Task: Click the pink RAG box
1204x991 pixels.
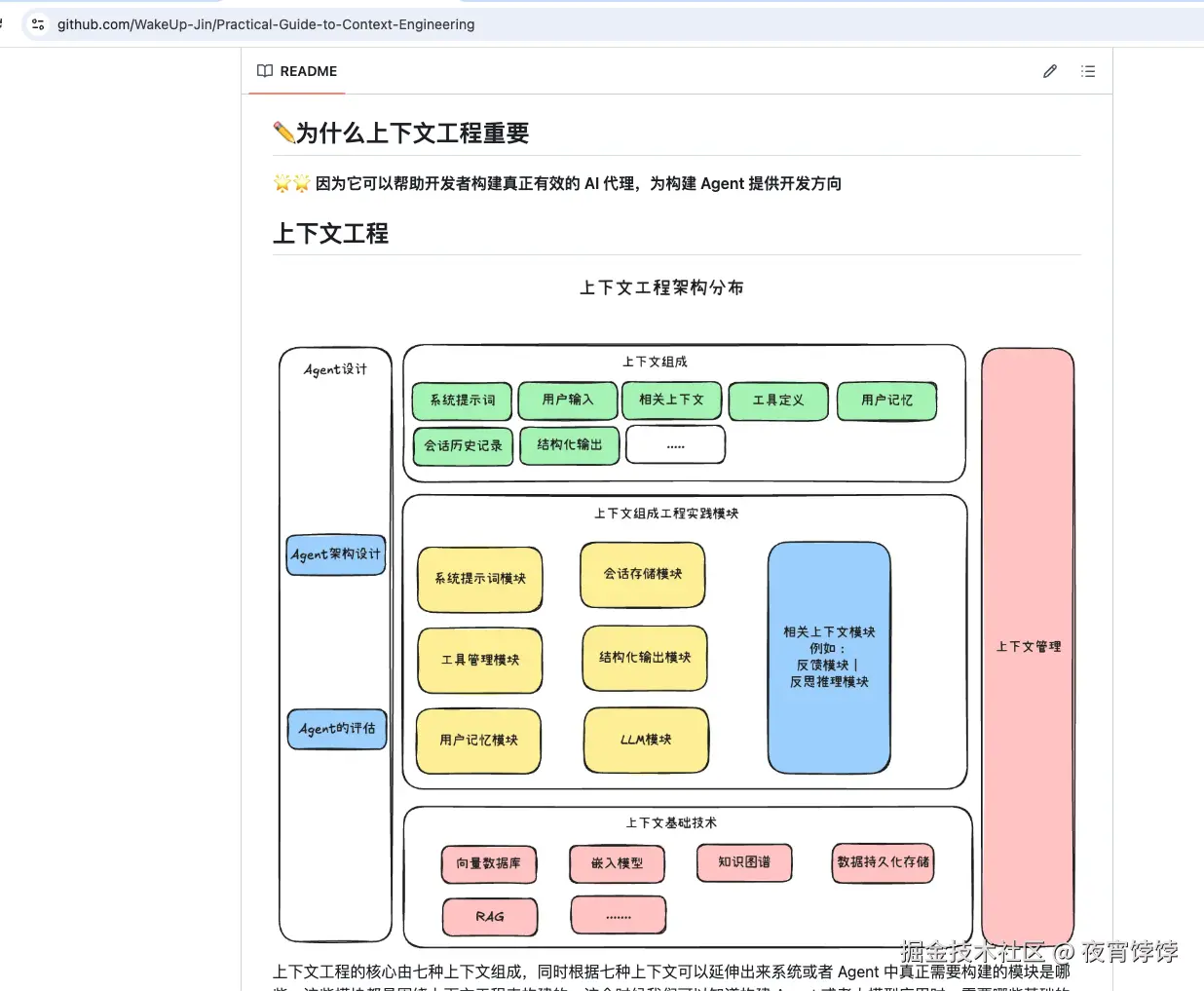Action: pos(491,916)
